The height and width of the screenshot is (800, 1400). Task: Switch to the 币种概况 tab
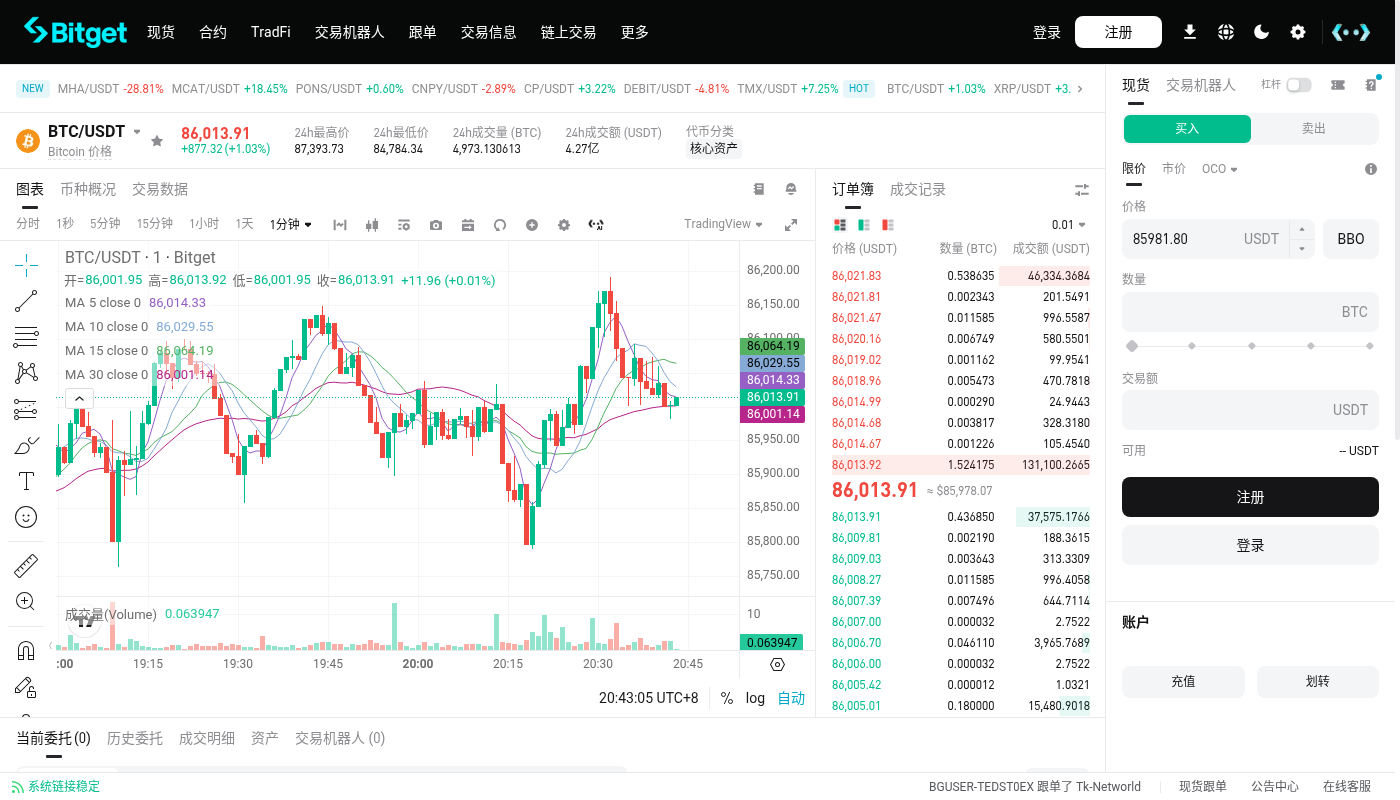pyautogui.click(x=88, y=189)
